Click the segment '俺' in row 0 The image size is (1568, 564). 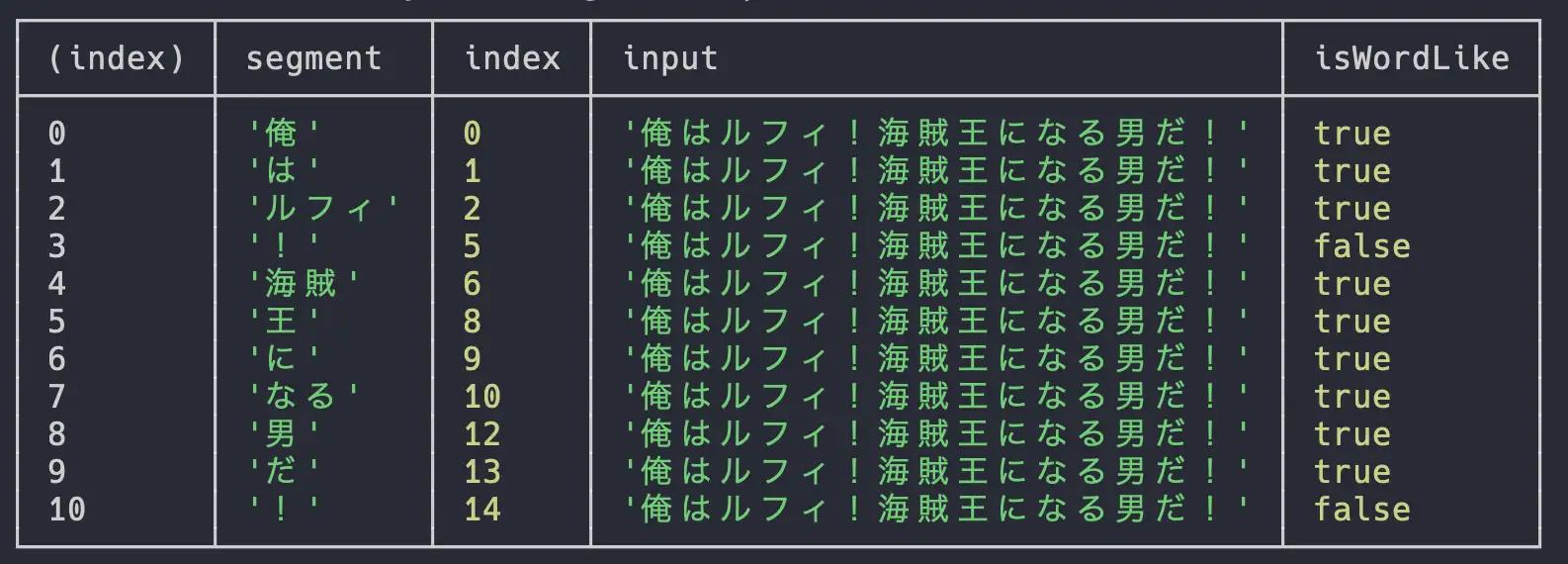[284, 134]
